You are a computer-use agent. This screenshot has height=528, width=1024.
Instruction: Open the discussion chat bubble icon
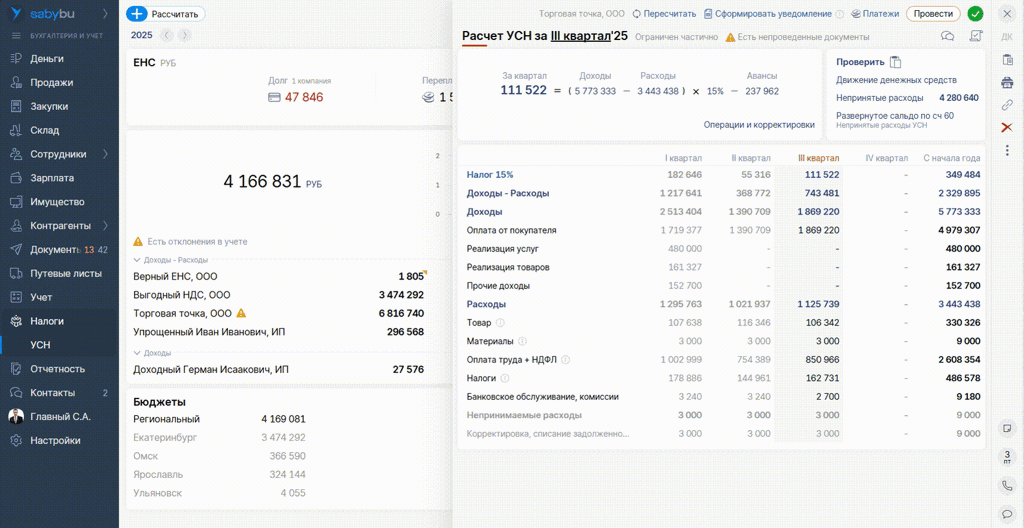click(947, 37)
